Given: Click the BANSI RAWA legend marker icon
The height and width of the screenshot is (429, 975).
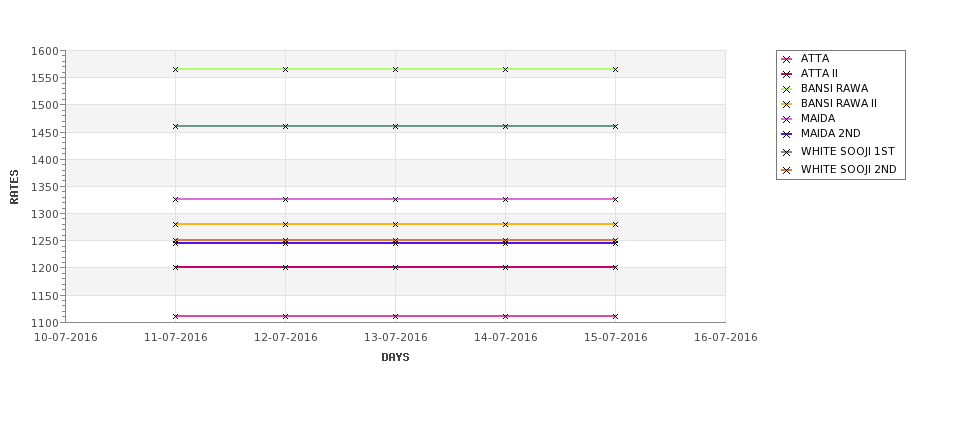Looking at the screenshot, I should (787, 89).
